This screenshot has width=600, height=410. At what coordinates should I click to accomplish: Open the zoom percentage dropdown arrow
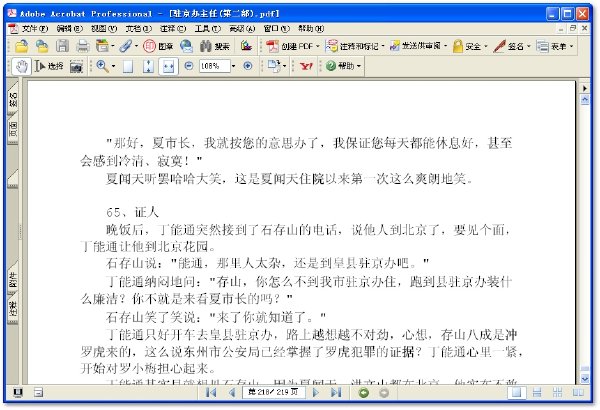tap(233, 66)
